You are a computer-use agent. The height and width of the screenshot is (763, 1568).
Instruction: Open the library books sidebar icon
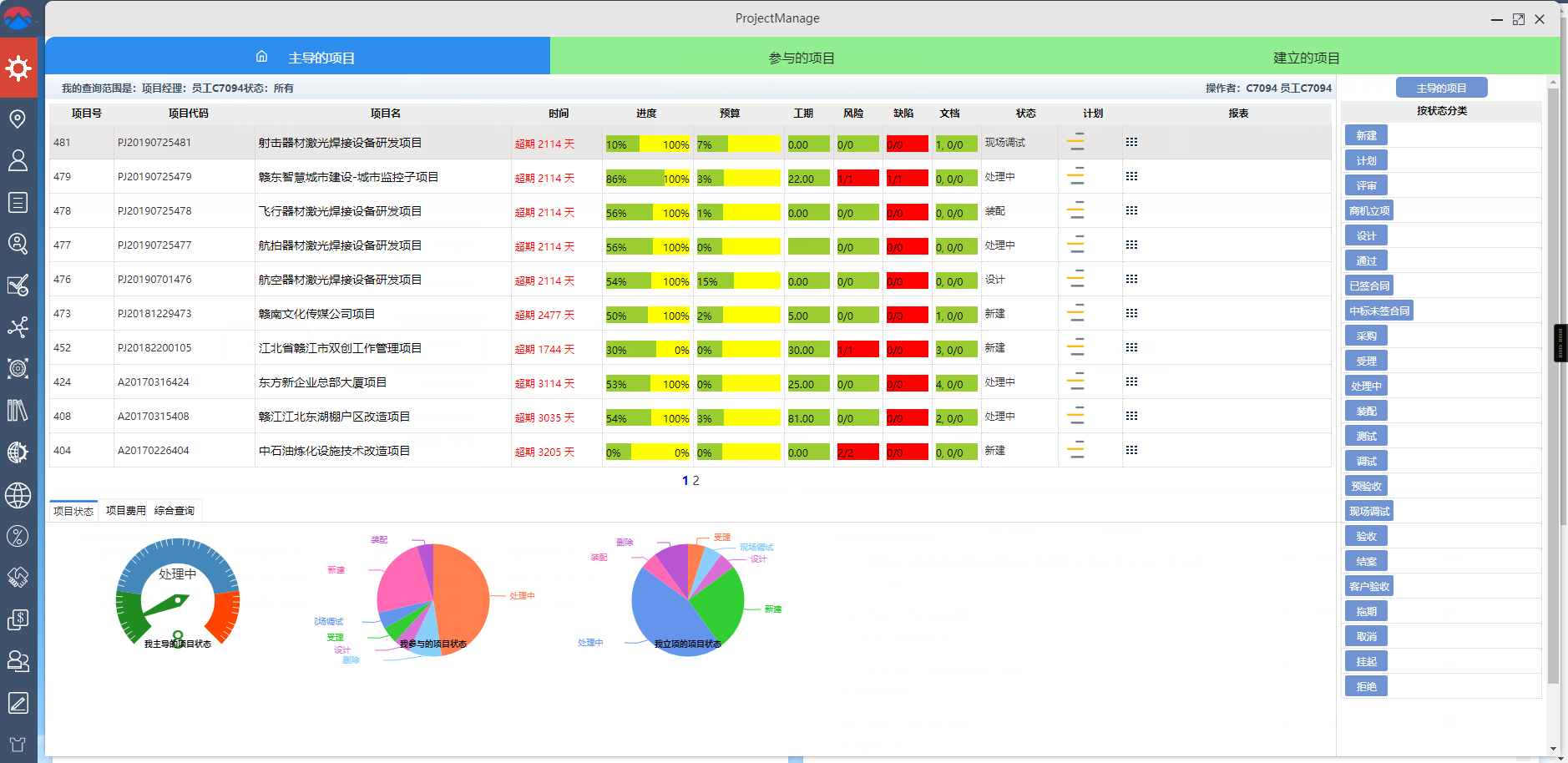pos(18,410)
